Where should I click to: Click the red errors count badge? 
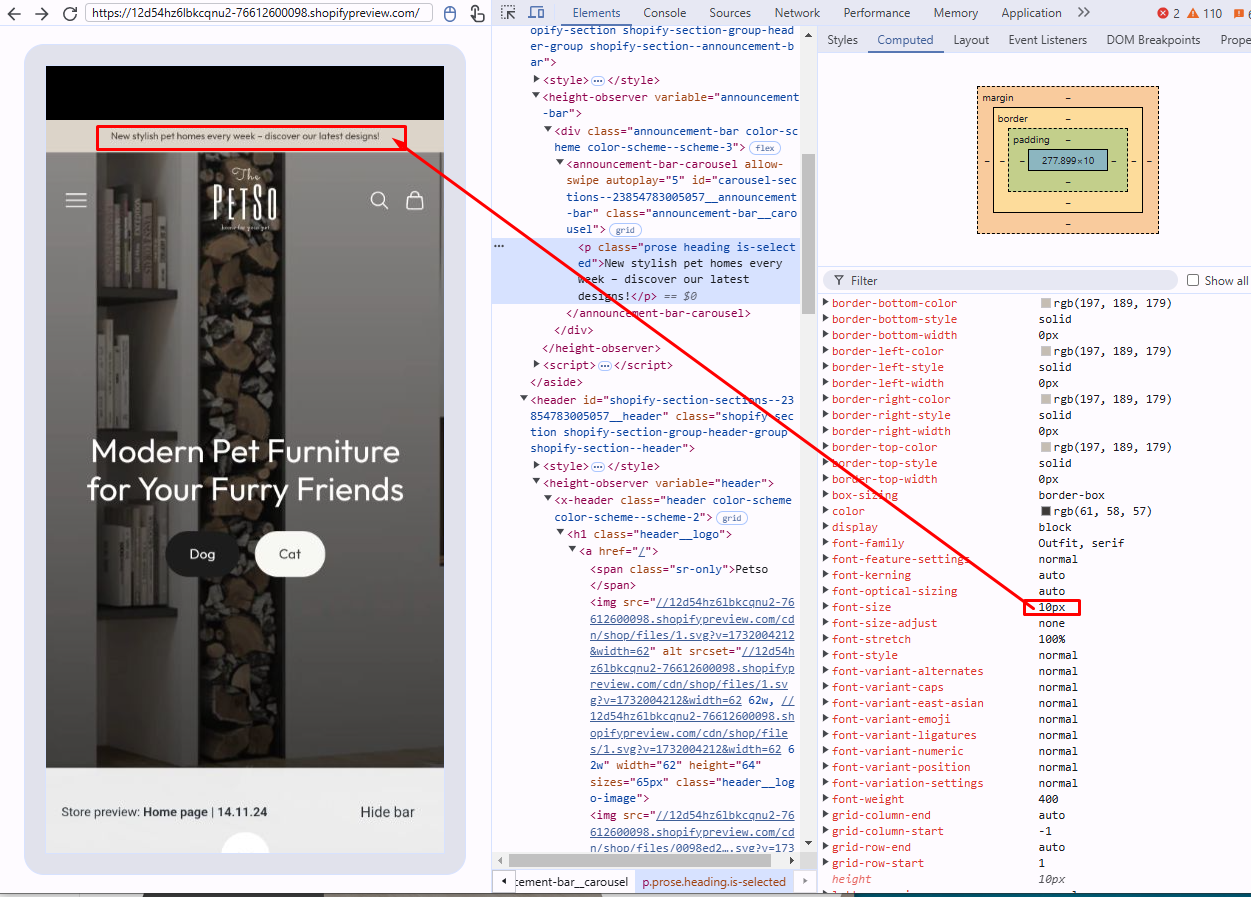(1169, 13)
